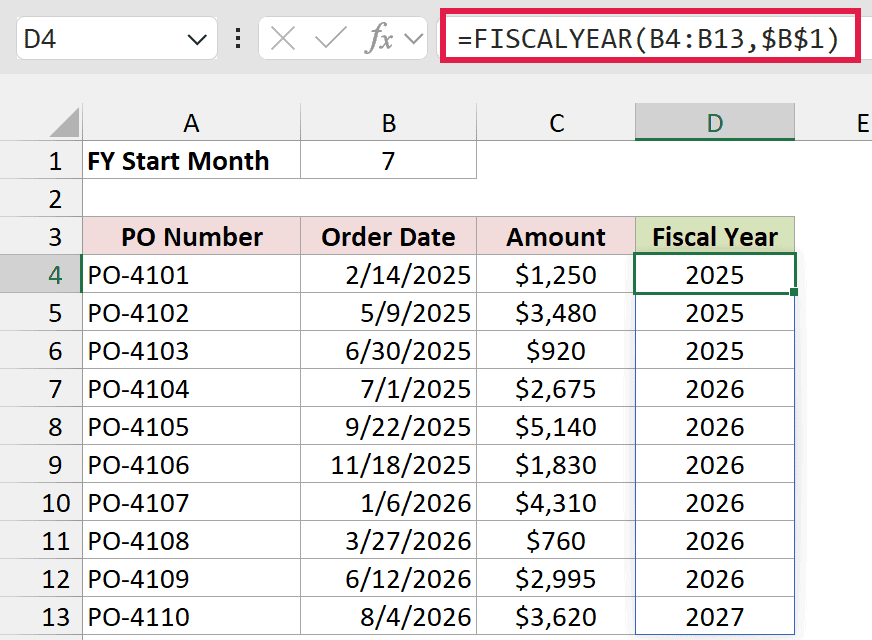
Task: Select row 4 header
Action: [x=41, y=274]
